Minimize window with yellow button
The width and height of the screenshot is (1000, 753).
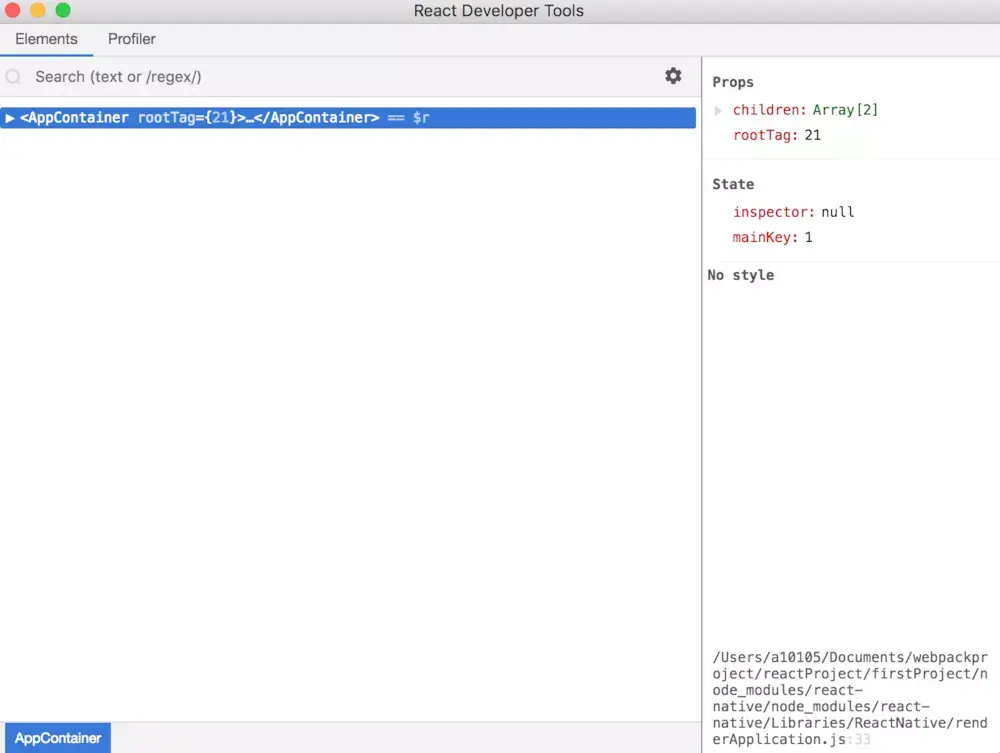pyautogui.click(x=38, y=10)
